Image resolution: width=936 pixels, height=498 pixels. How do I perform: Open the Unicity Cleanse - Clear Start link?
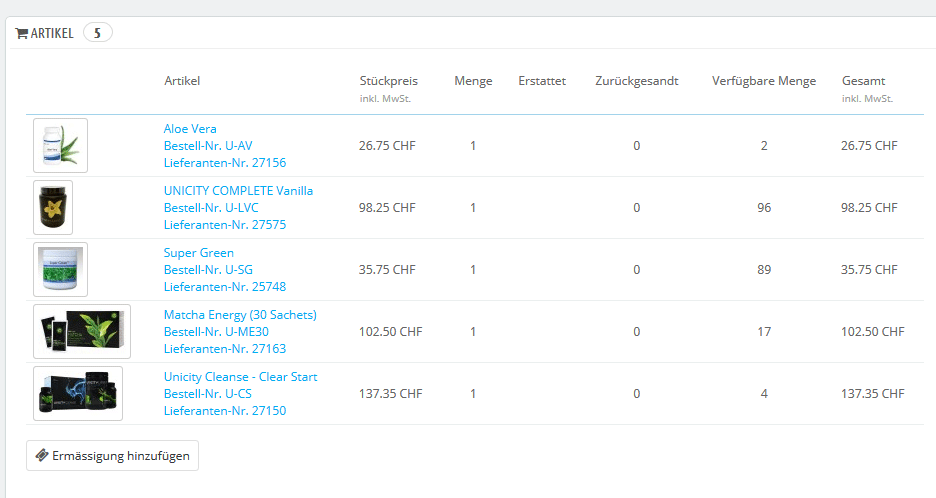click(240, 377)
